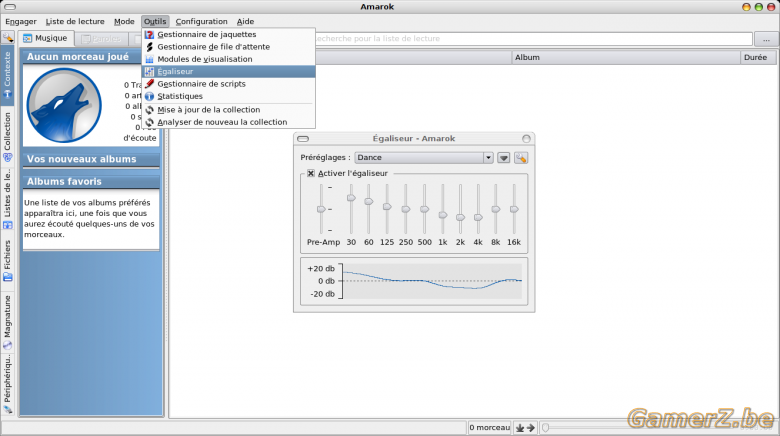
Task: Click Mise à jour de la collection
Action: click(x=228, y=110)
